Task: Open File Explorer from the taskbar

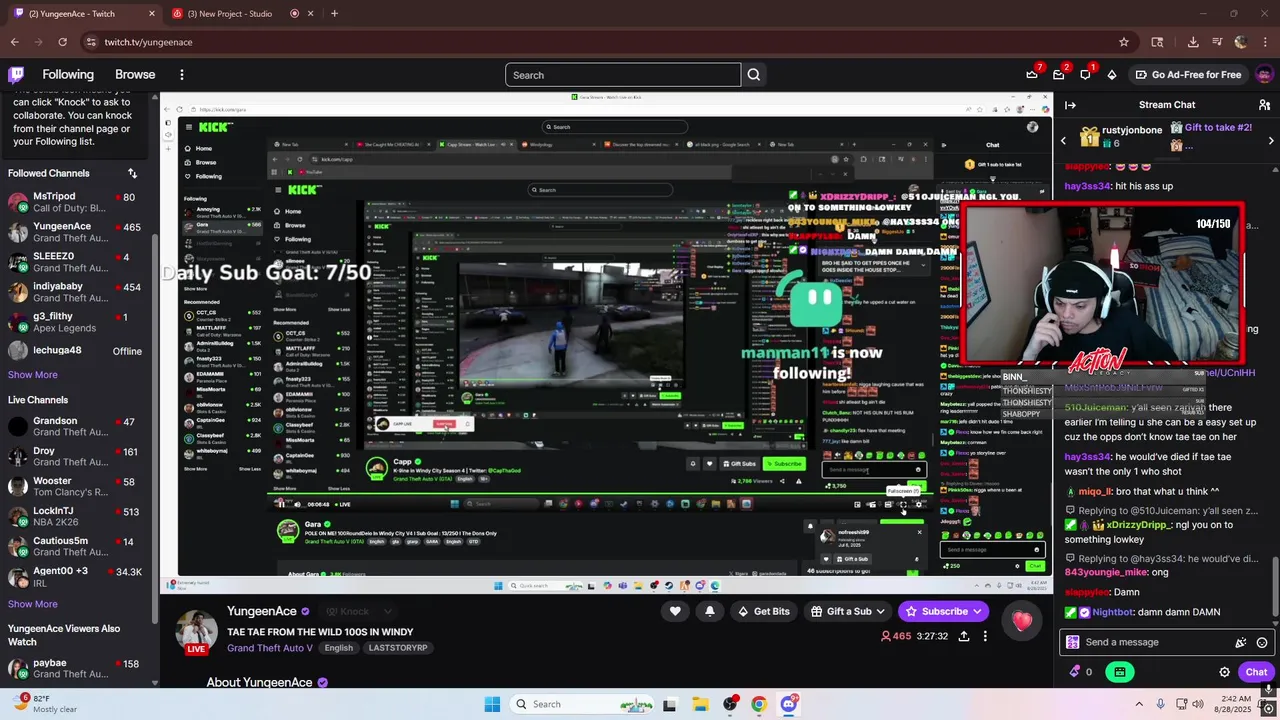Action: point(699,704)
